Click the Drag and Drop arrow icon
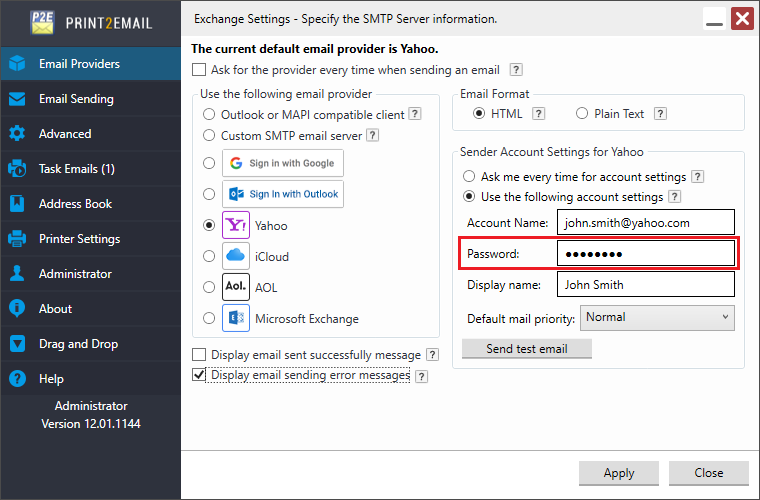The image size is (760, 500). pos(17,344)
